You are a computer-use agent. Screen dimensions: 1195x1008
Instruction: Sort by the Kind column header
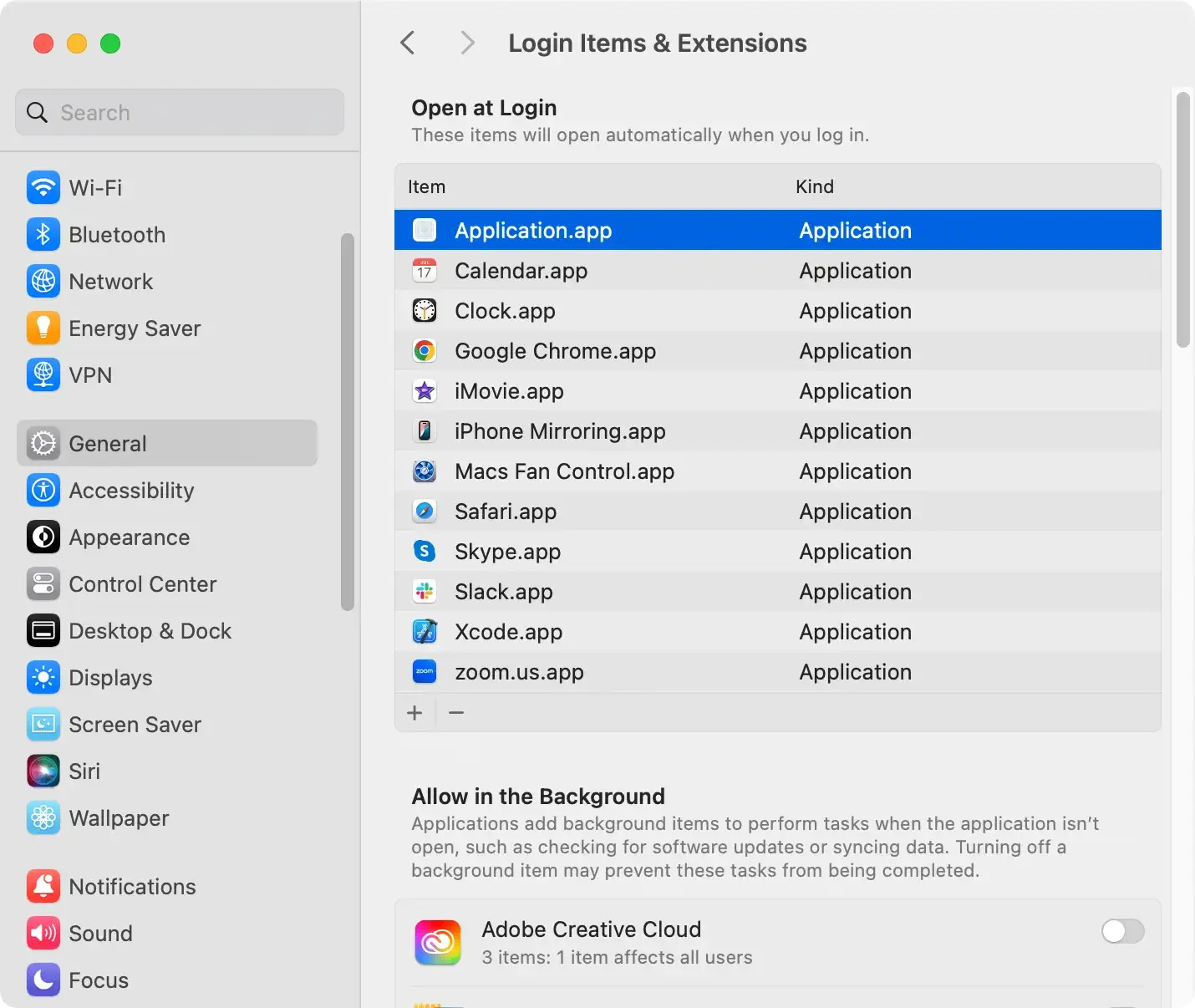tap(815, 186)
